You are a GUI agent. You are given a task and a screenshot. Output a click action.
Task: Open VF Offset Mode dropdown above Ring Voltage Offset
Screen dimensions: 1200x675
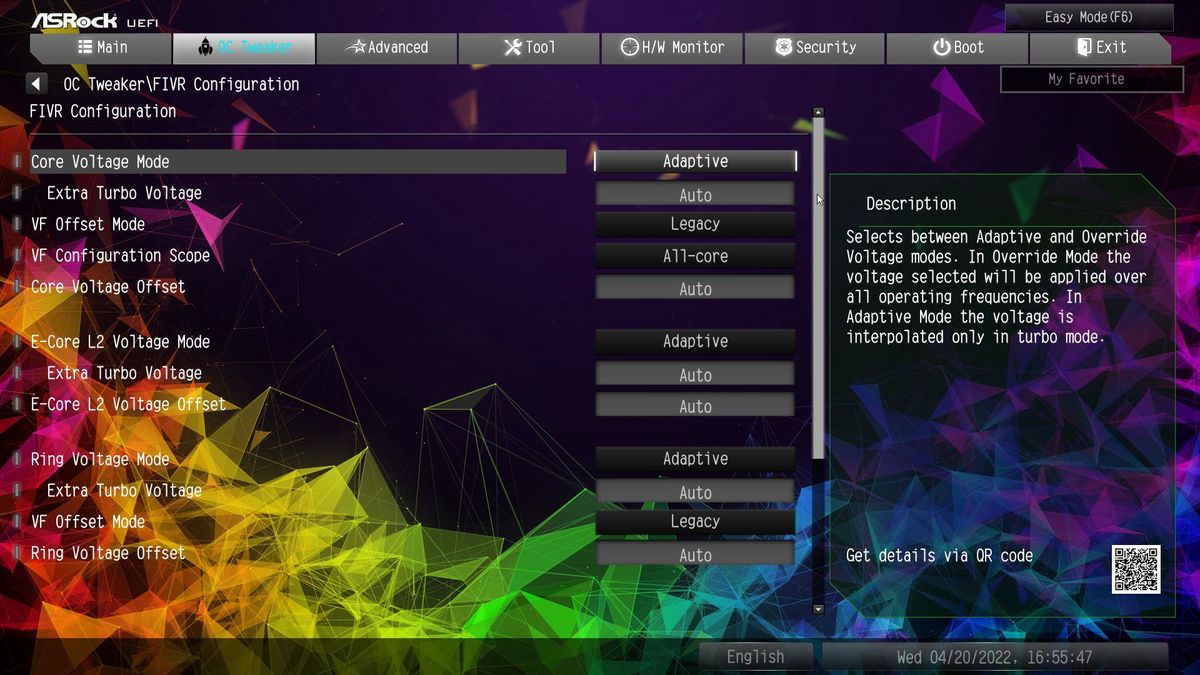point(695,521)
